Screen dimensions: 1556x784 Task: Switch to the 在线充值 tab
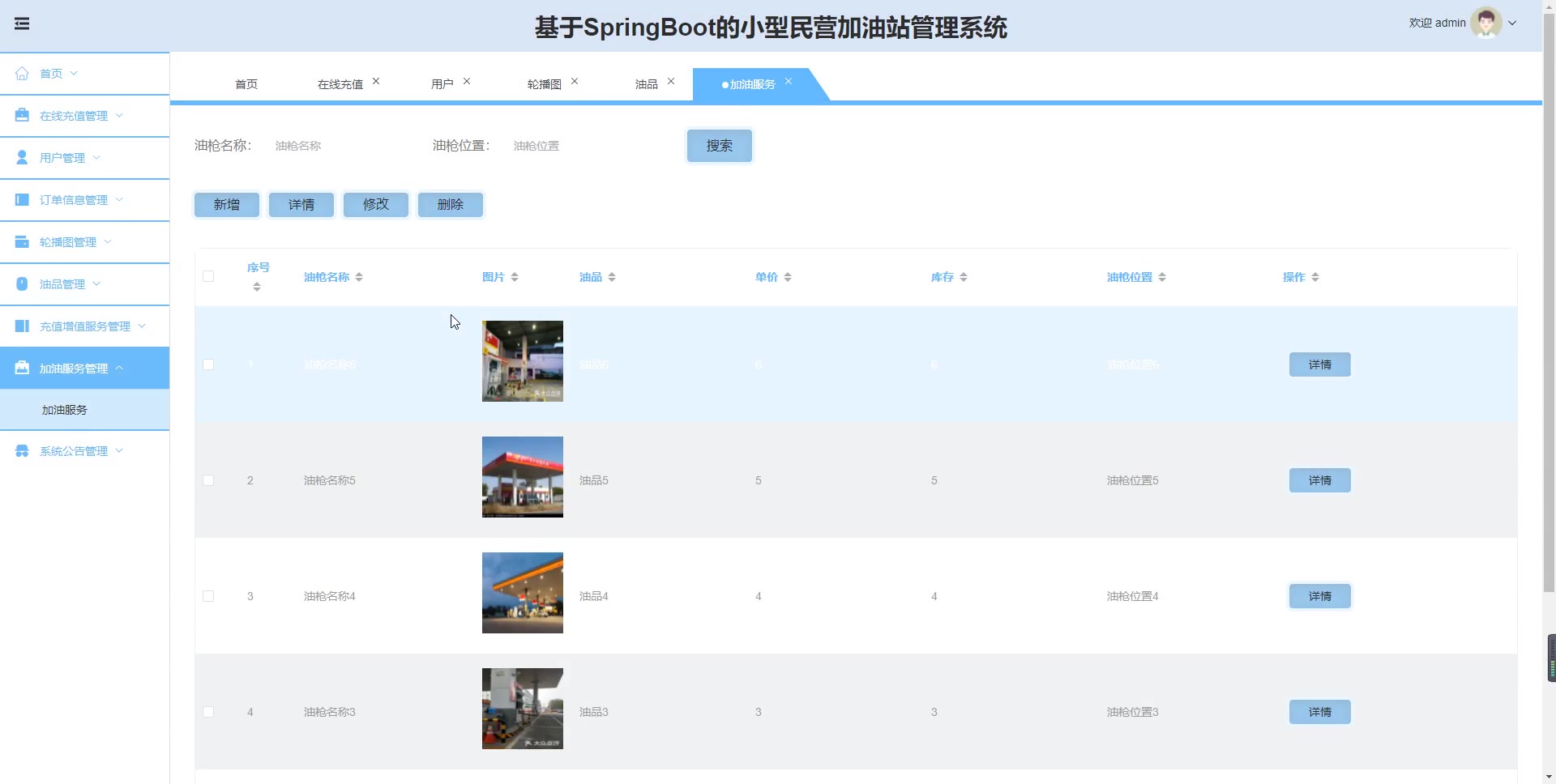(340, 84)
